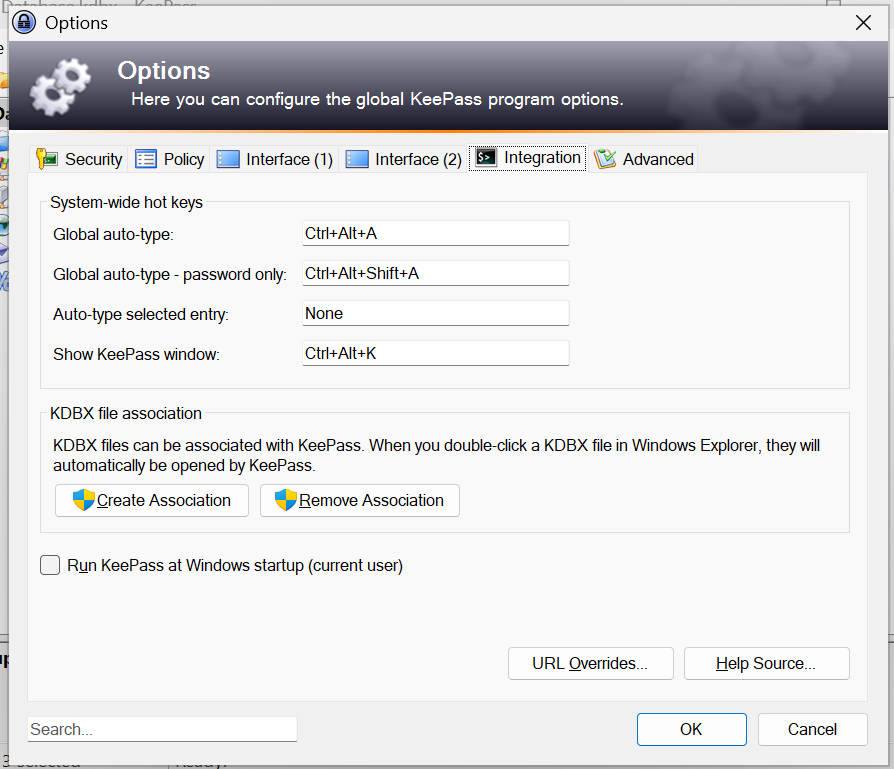This screenshot has width=894, height=769.
Task: Click the Remove Association button
Action: tap(360, 501)
